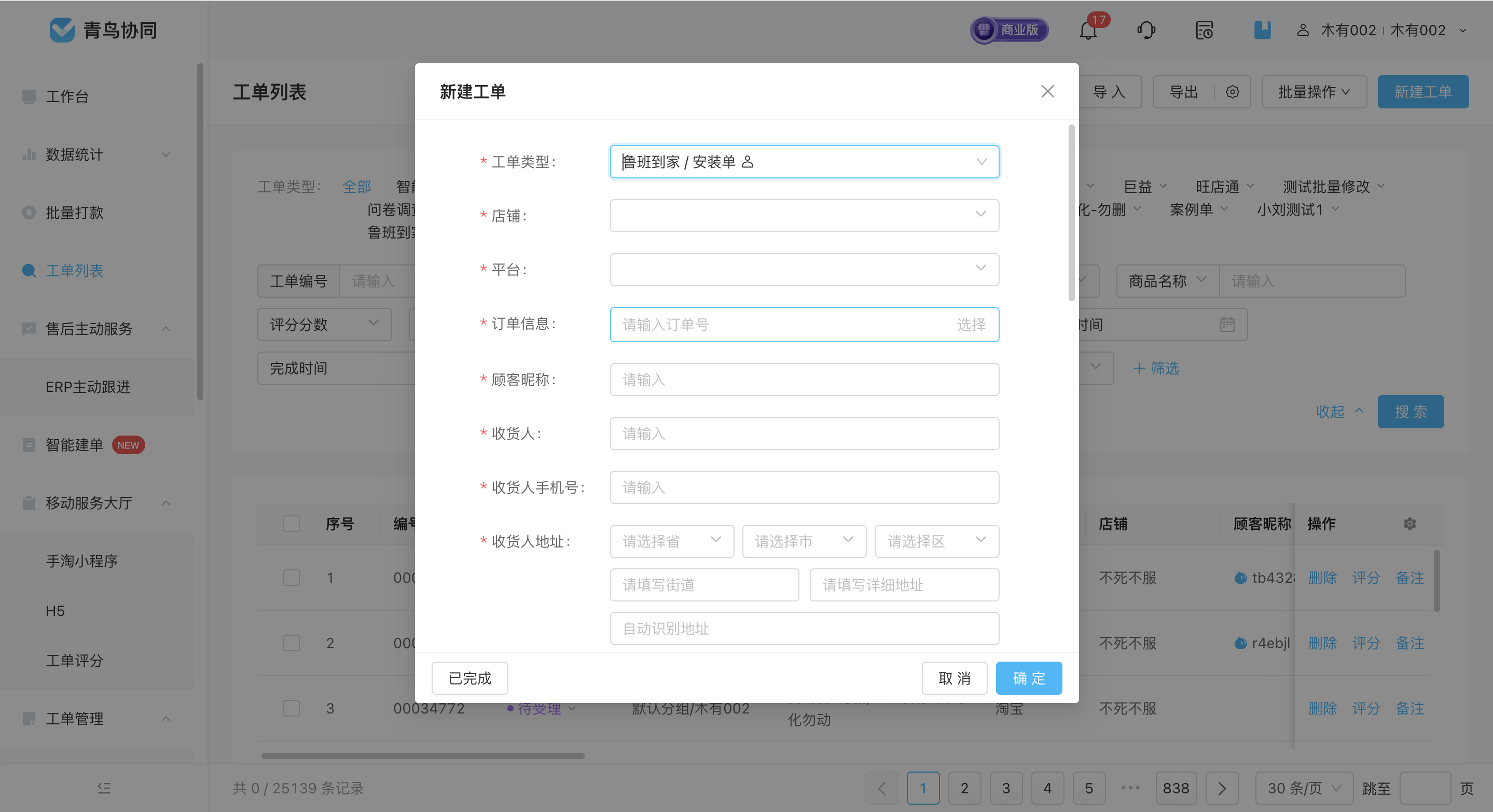Click 选择 to pick an order

tap(971, 325)
